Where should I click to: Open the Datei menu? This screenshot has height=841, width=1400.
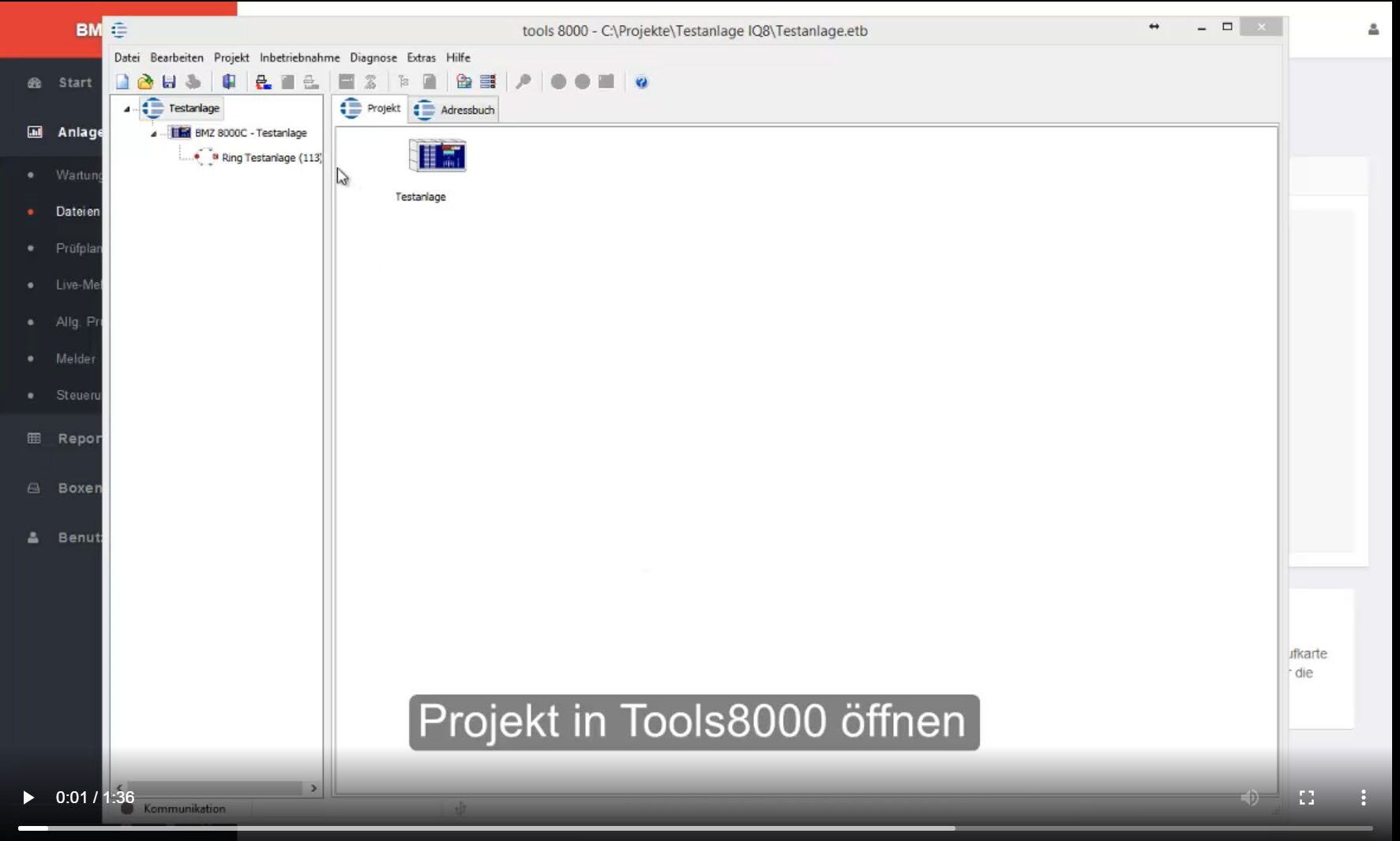click(x=127, y=58)
